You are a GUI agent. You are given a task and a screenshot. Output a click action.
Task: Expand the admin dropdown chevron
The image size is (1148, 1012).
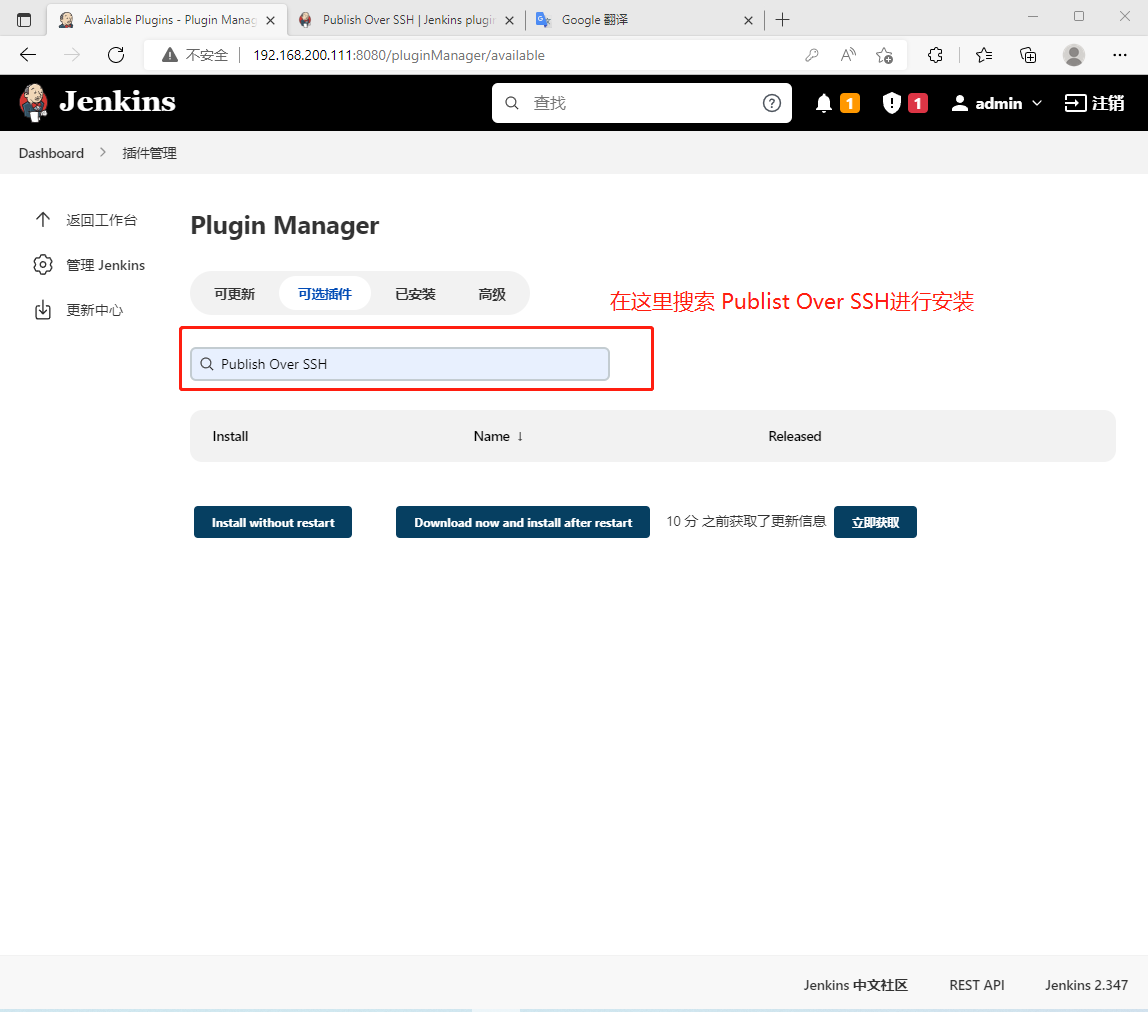pyautogui.click(x=1037, y=103)
